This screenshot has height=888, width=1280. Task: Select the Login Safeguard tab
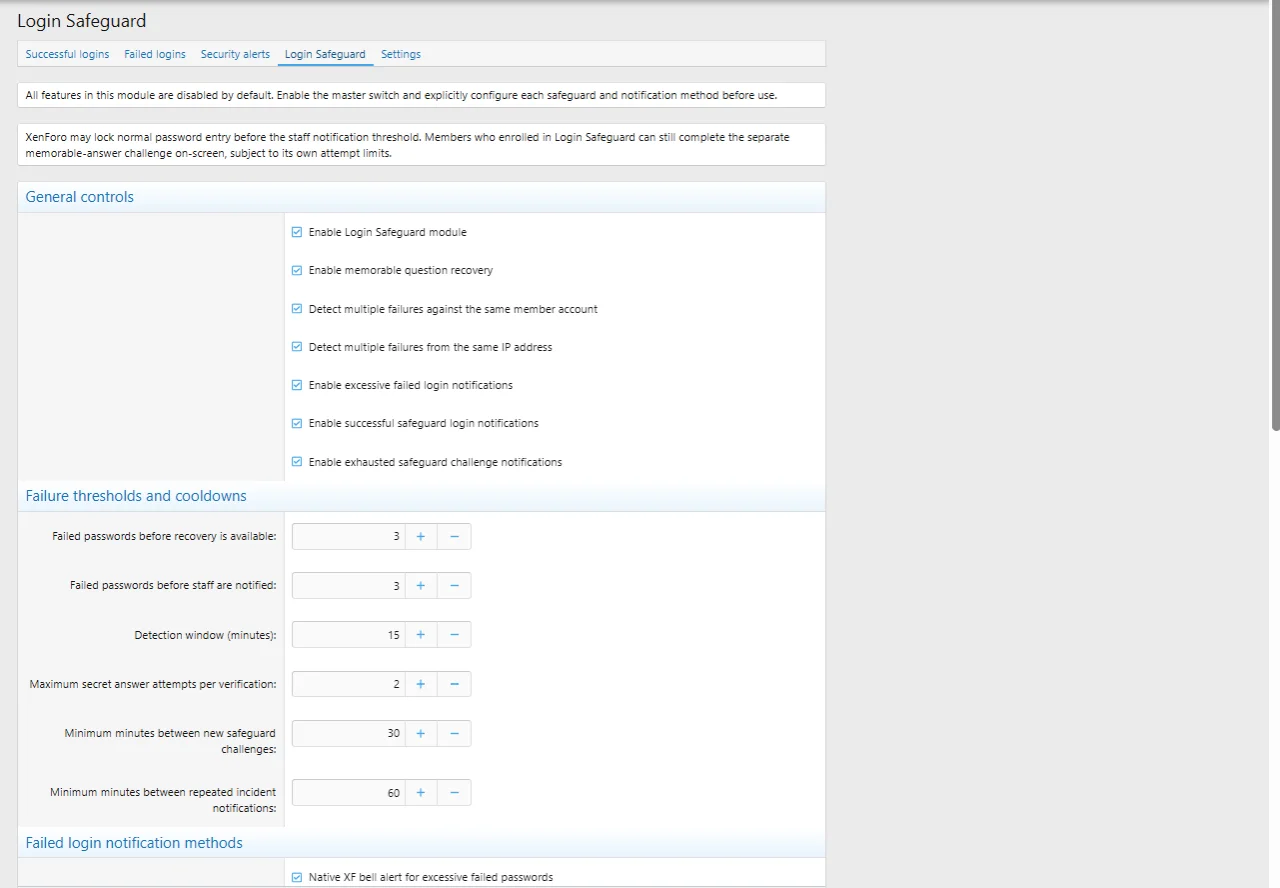click(325, 54)
